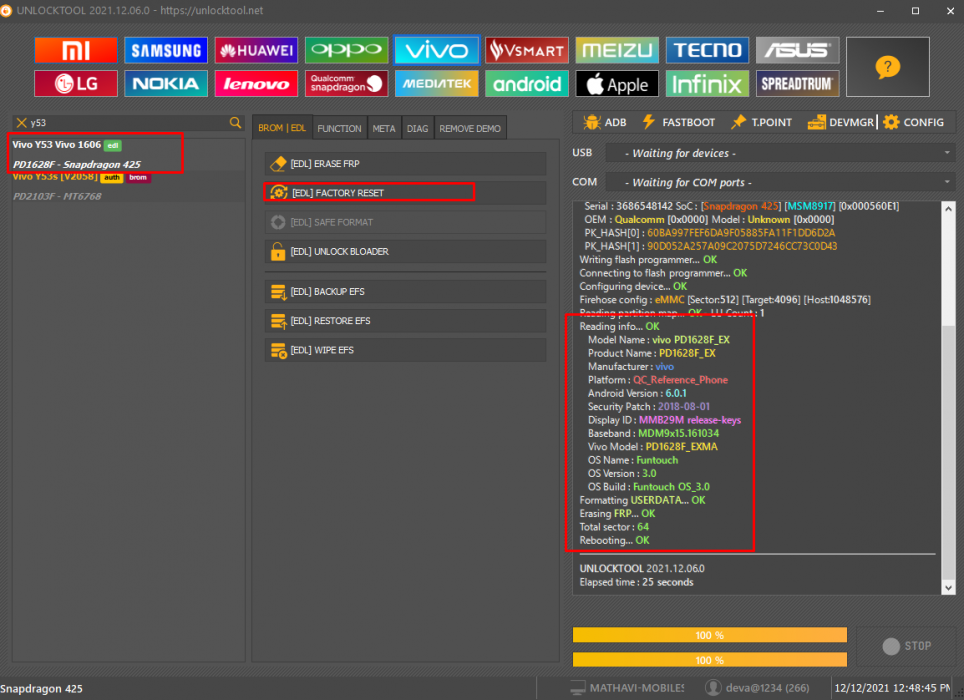Select the Apple brand logo
Screen dimensions: 964x700
click(617, 84)
